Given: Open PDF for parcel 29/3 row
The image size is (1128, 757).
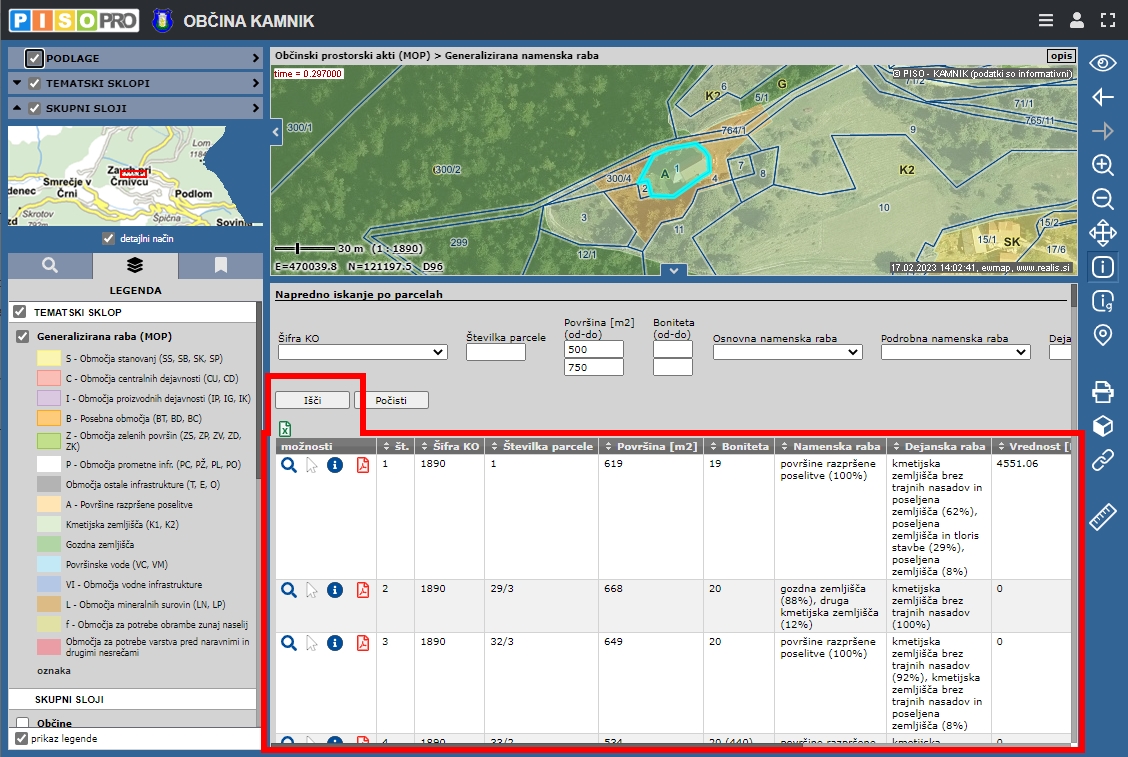Looking at the screenshot, I should 363,590.
